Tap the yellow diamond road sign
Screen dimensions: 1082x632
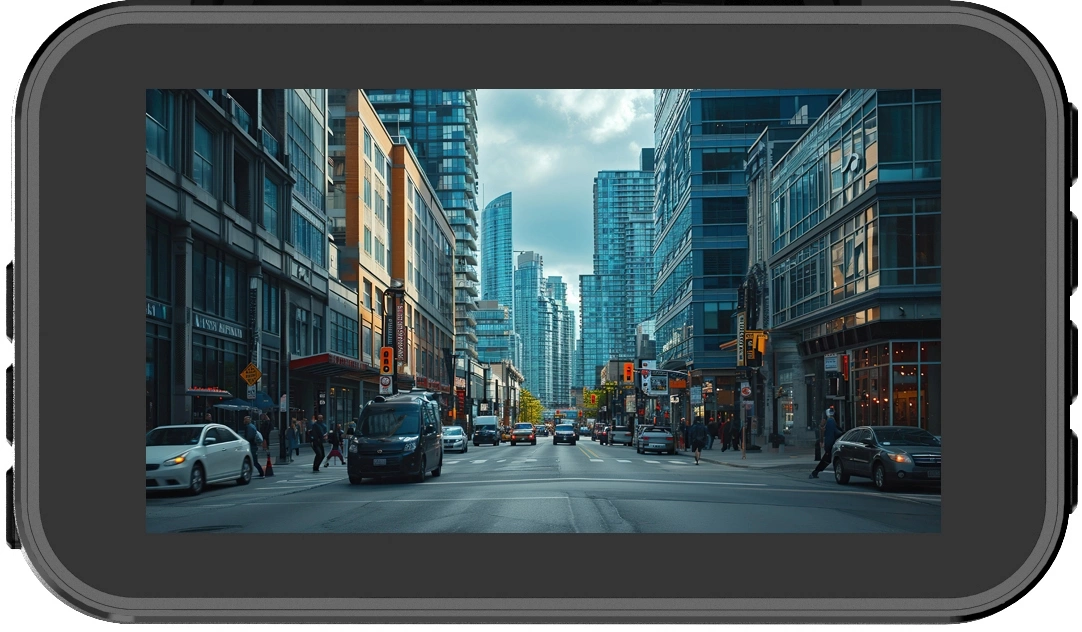coord(250,374)
